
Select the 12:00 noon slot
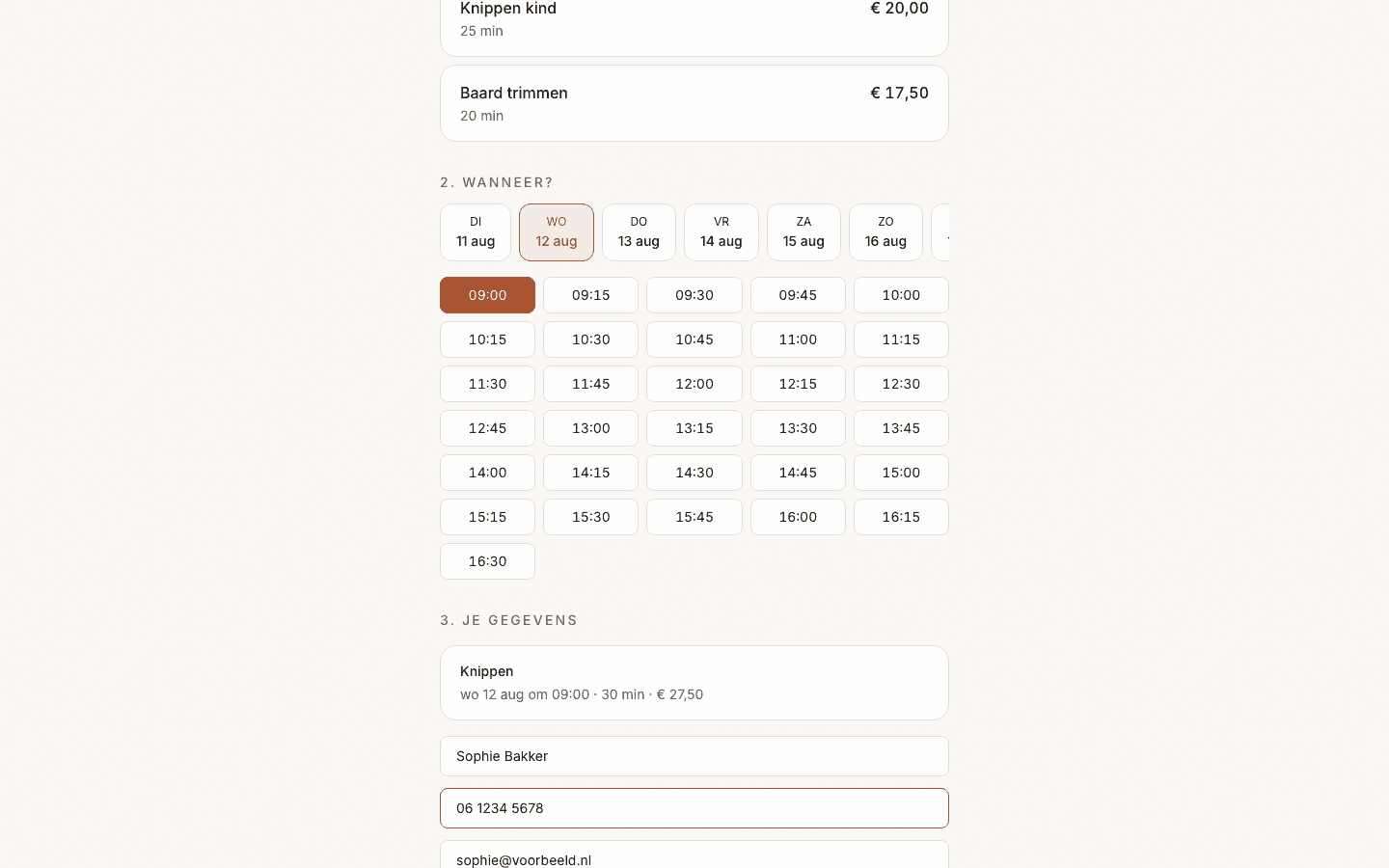click(x=694, y=384)
